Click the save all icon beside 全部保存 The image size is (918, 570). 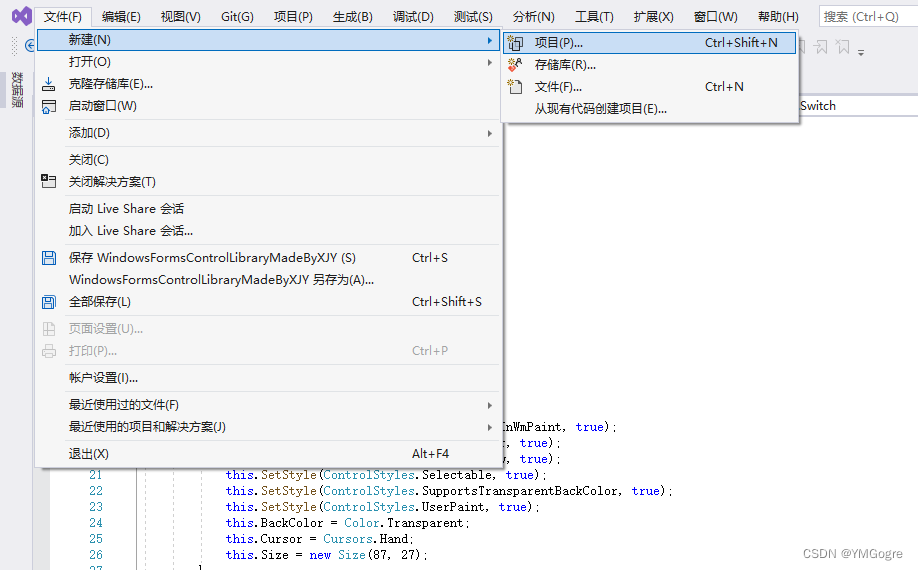coord(49,302)
